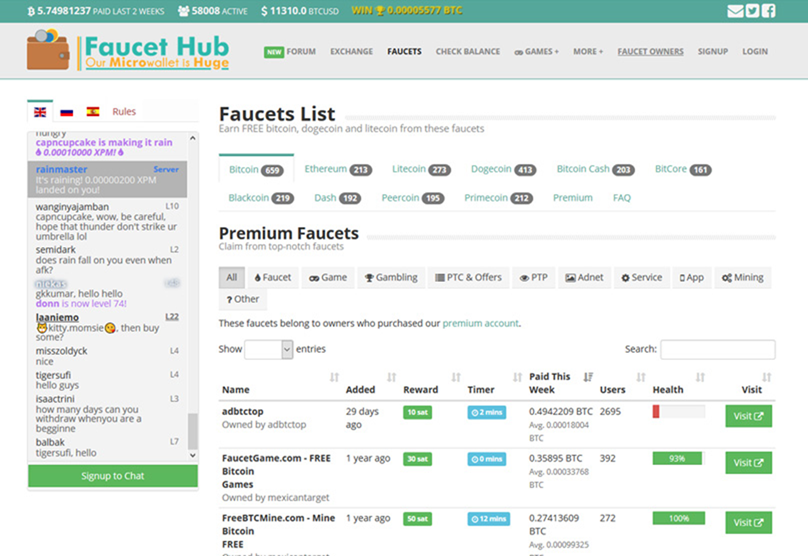
Task: Click the Signup to Chat button
Action: click(113, 476)
